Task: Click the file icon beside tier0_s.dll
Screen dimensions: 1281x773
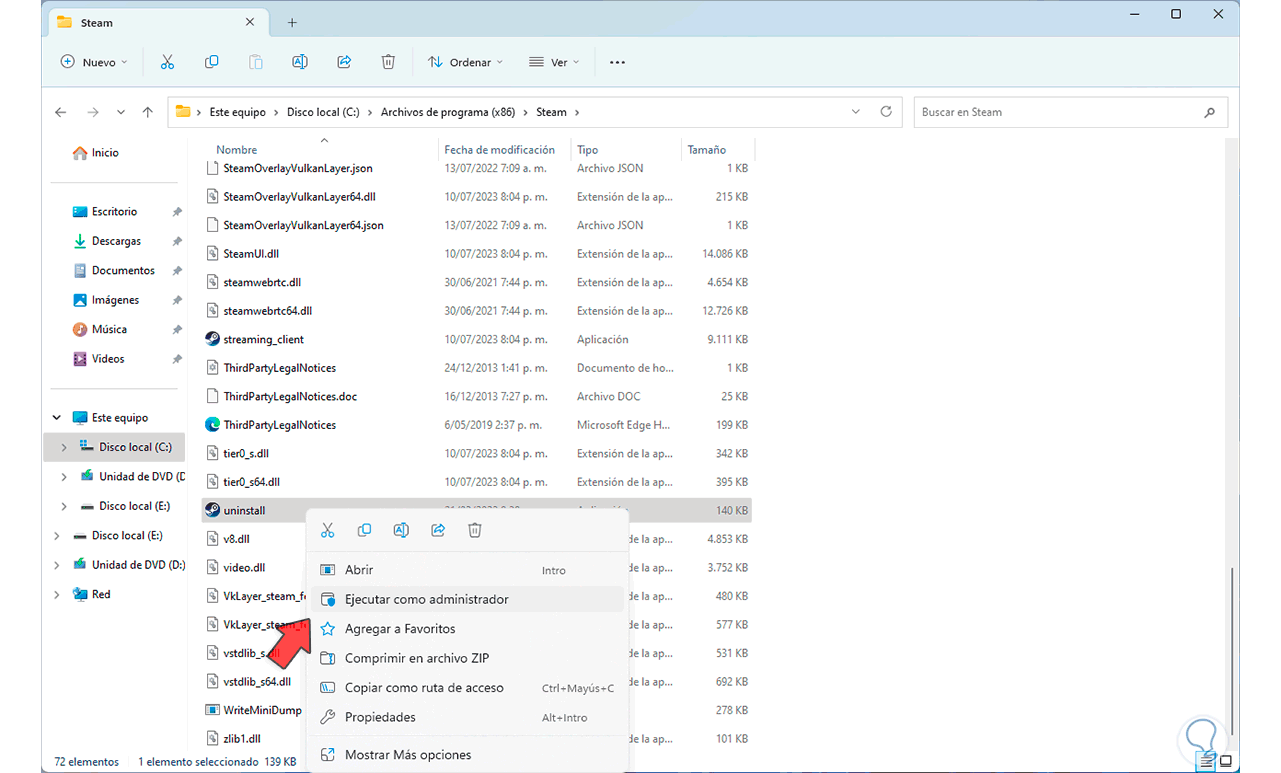Action: 212,453
